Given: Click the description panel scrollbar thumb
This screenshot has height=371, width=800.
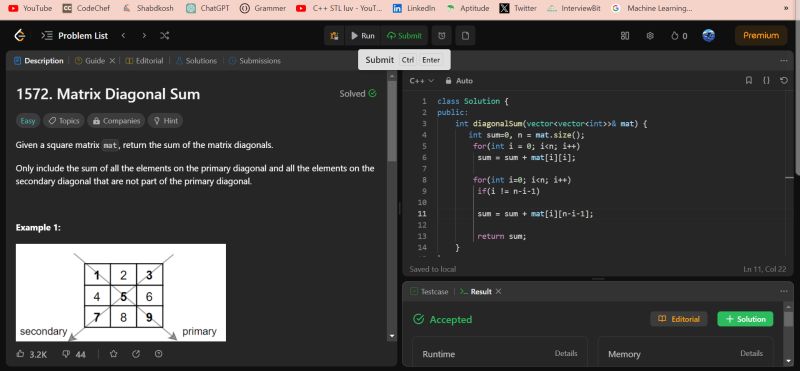Looking at the screenshot, I should point(392,121).
